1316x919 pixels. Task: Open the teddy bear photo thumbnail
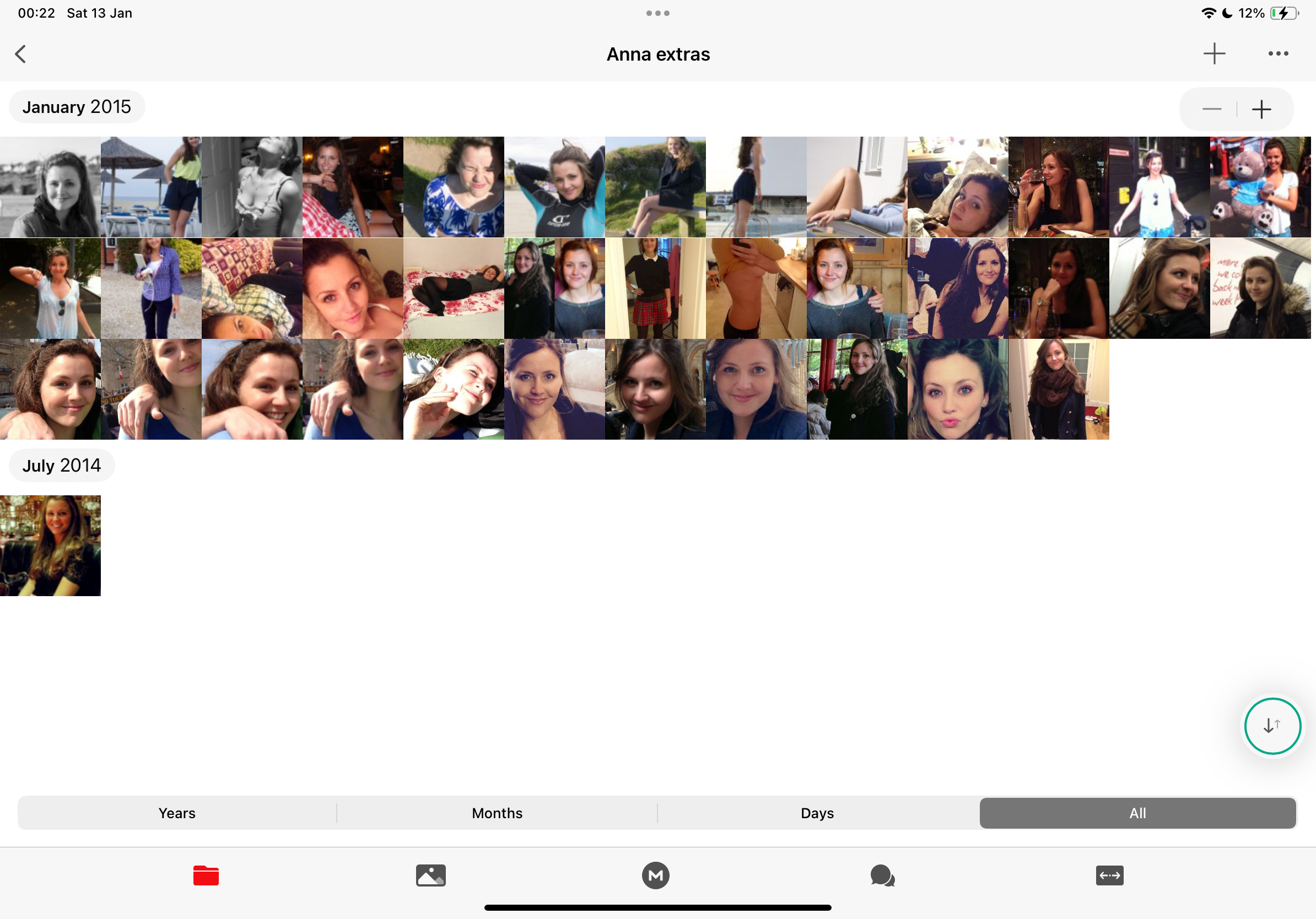tap(1260, 187)
